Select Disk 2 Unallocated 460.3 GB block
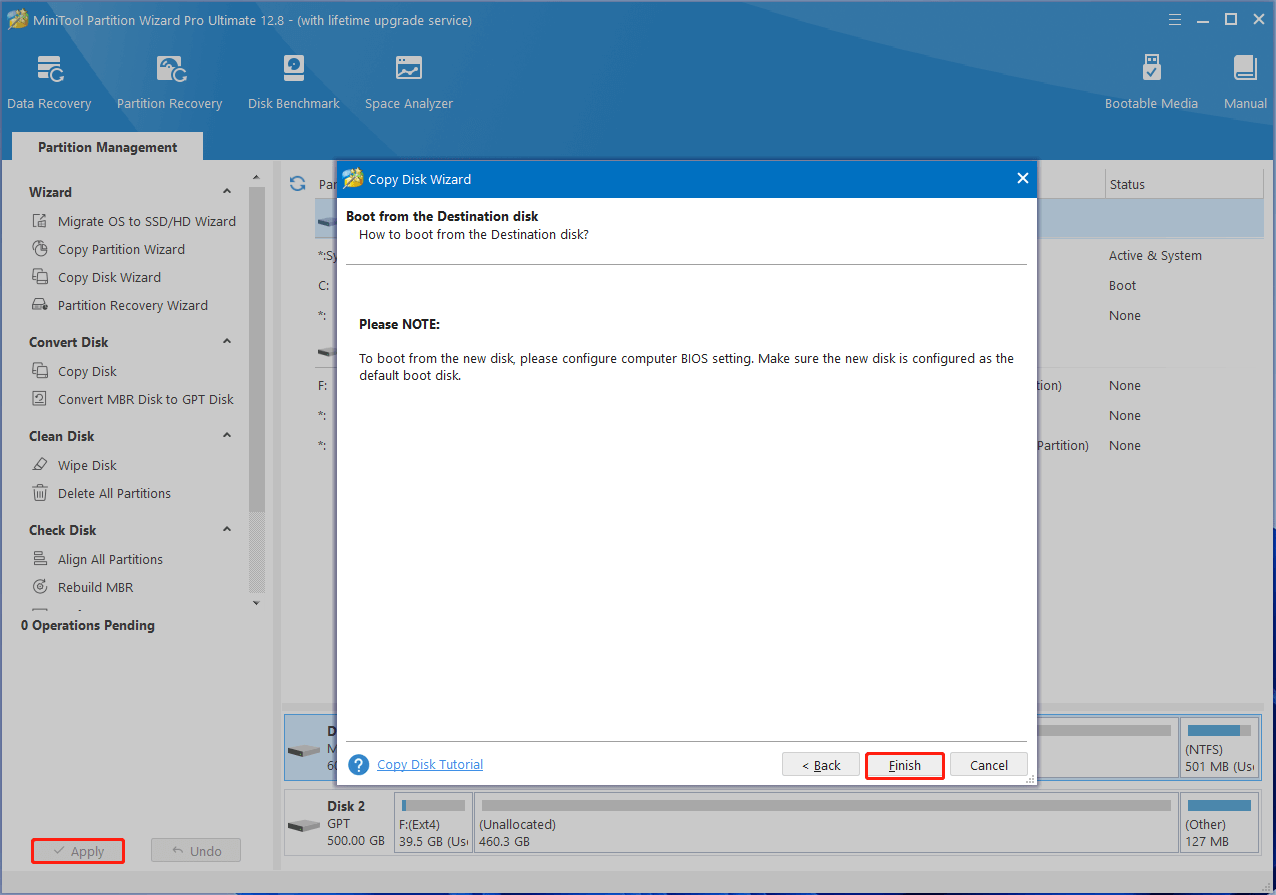The image size is (1276, 895). (x=825, y=822)
